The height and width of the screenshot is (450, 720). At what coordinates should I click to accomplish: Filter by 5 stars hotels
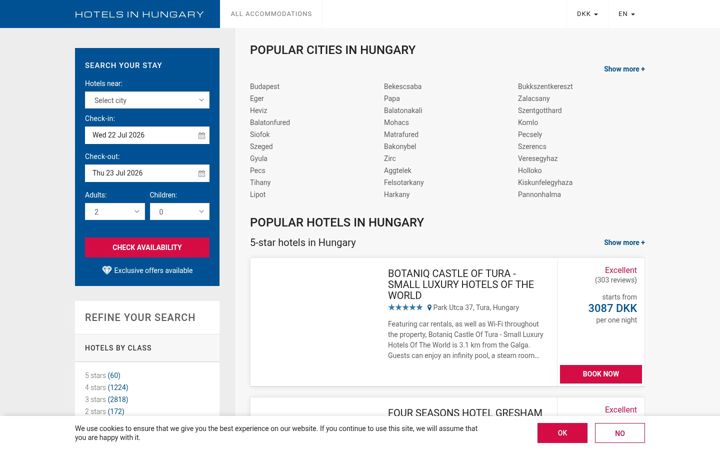click(x=102, y=376)
